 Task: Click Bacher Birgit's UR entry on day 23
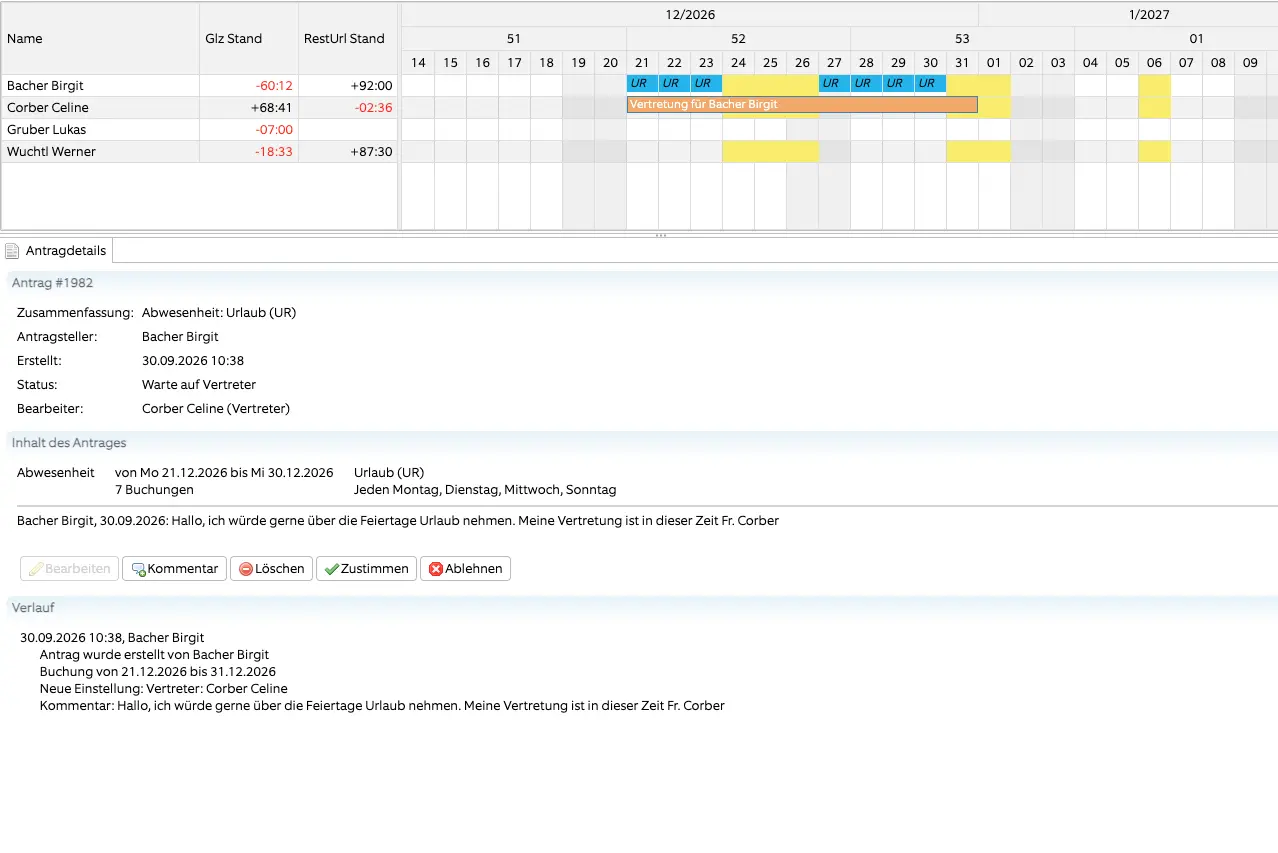click(x=706, y=83)
